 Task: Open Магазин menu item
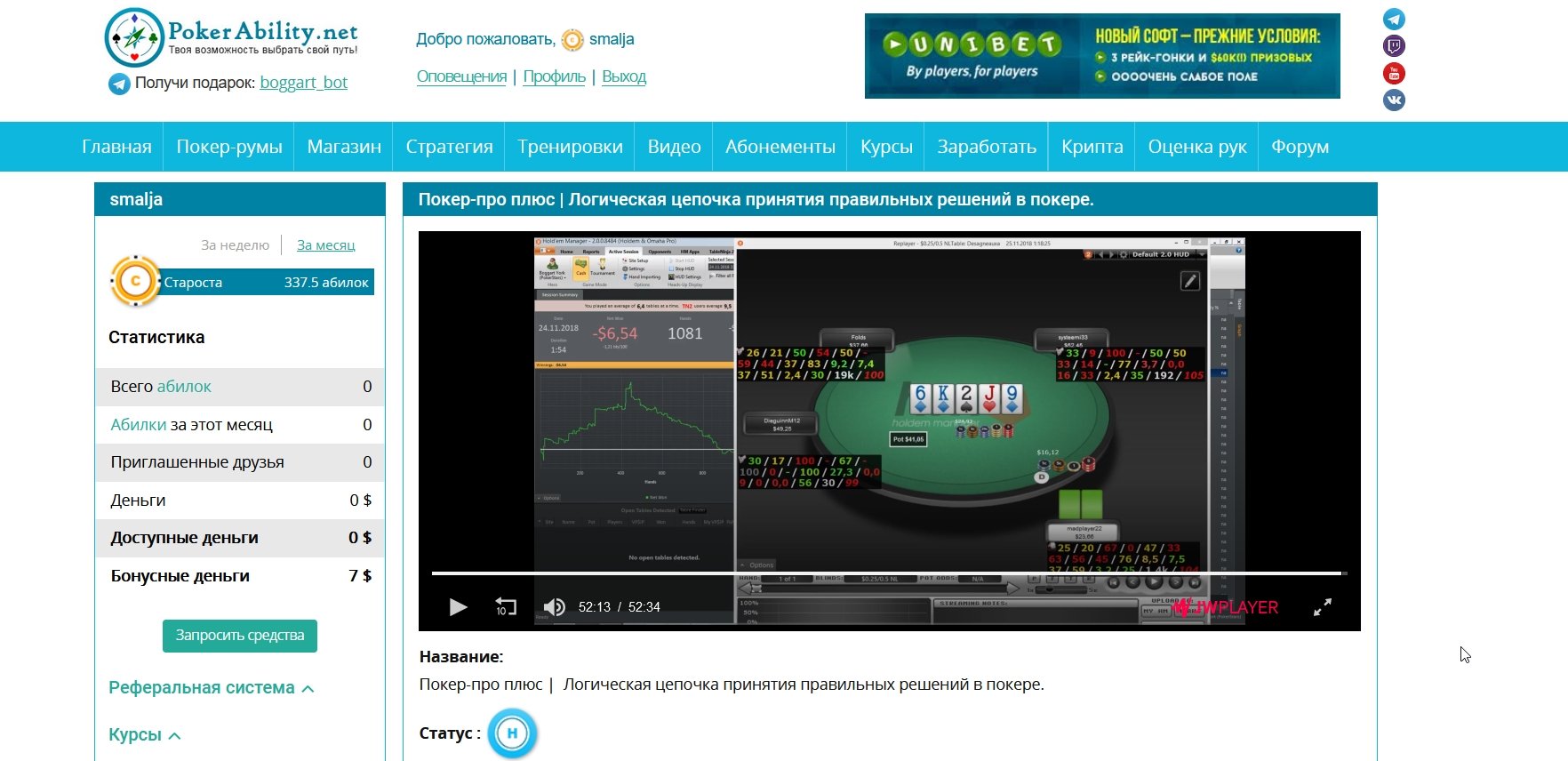(x=344, y=147)
